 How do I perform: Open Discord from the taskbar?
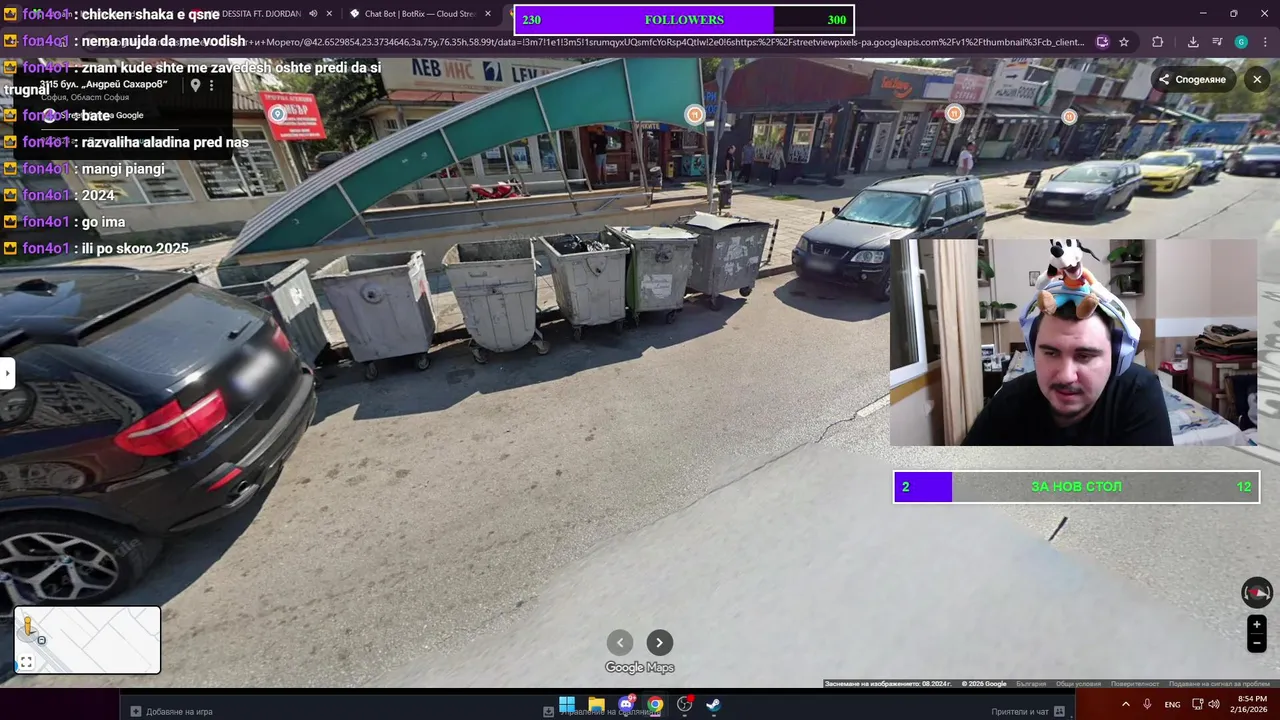tap(626, 705)
